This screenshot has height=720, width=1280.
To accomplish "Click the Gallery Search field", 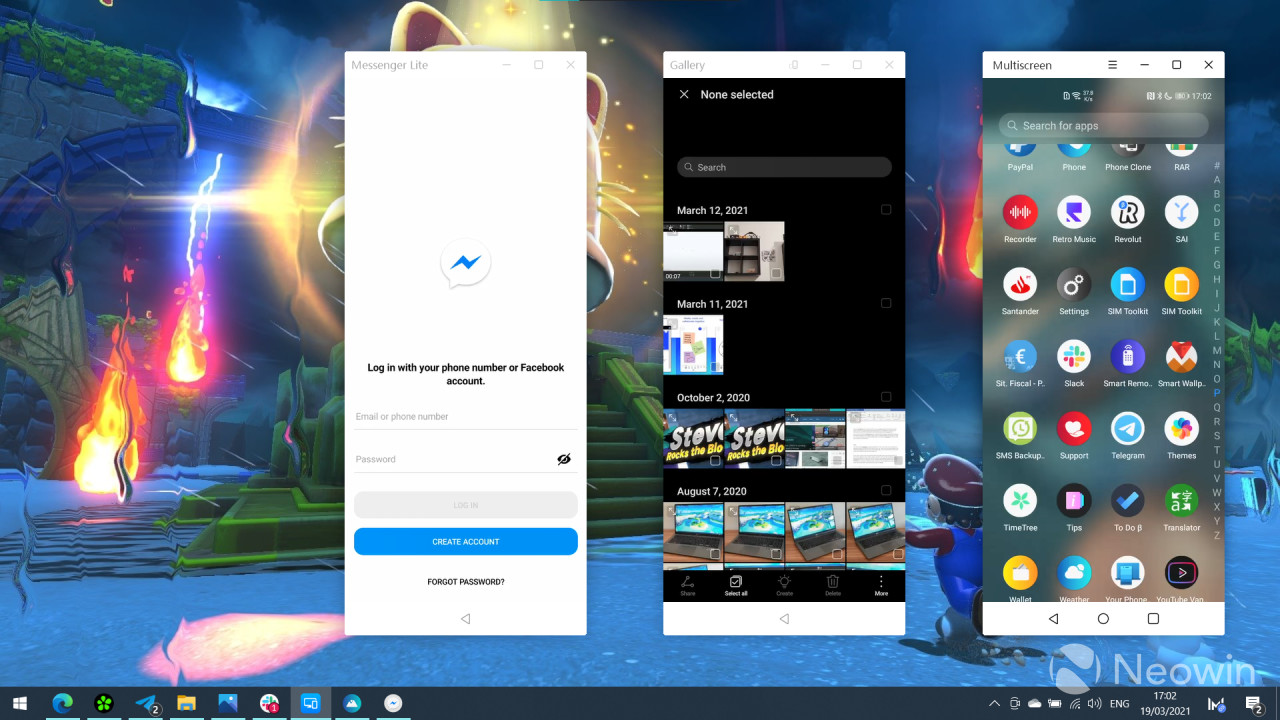I will (x=784, y=167).
